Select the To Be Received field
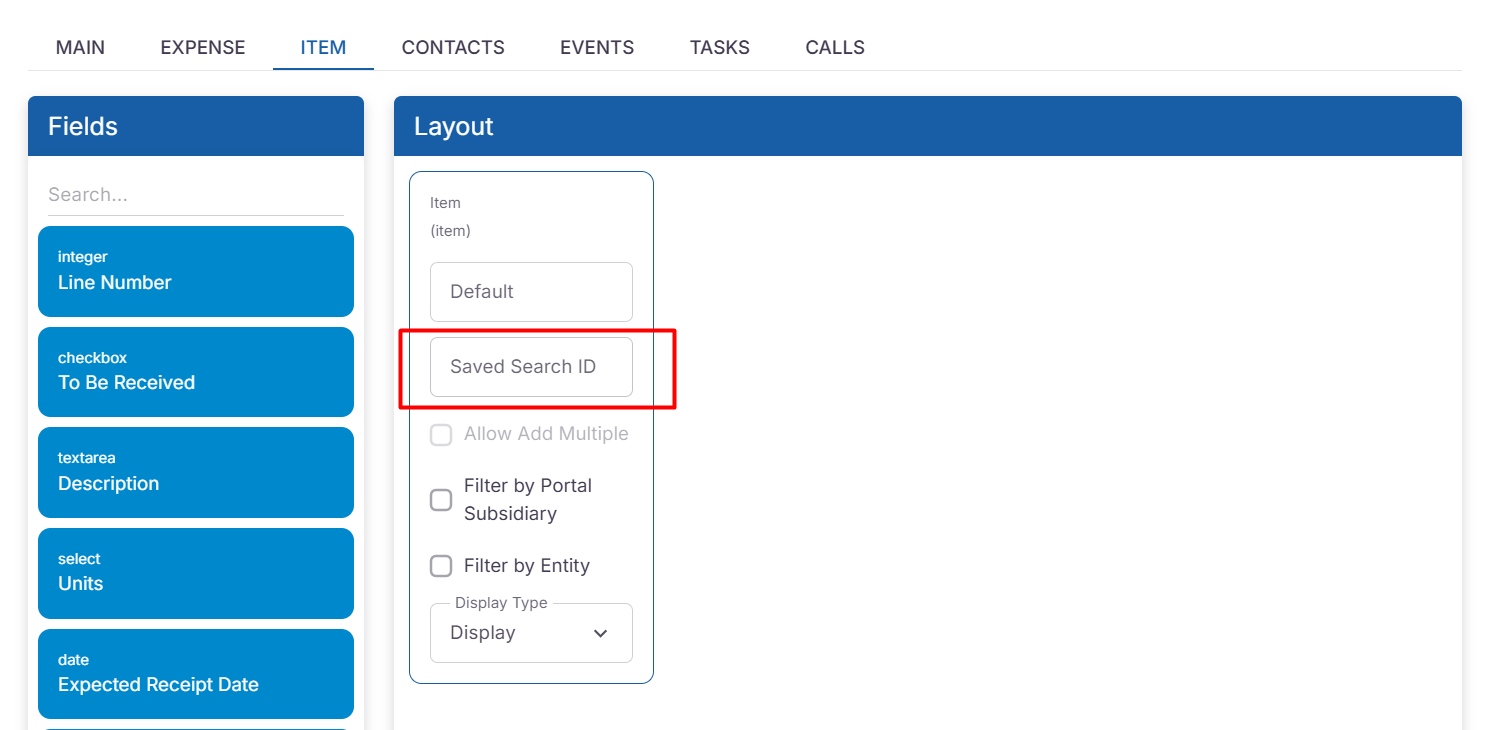Image resolution: width=1490 pixels, height=730 pixels. (x=196, y=371)
